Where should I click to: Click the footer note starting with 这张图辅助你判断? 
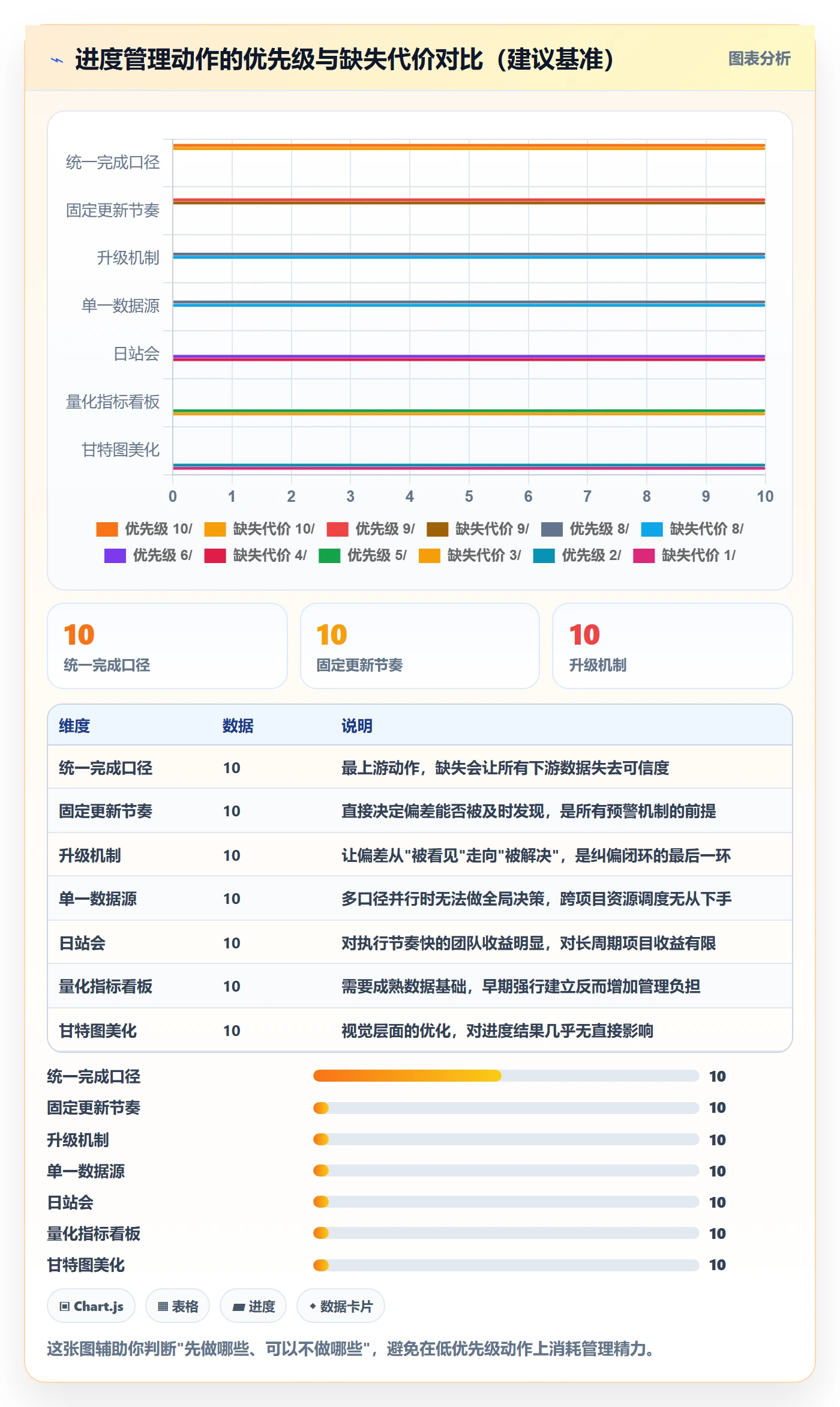pyautogui.click(x=350, y=1349)
